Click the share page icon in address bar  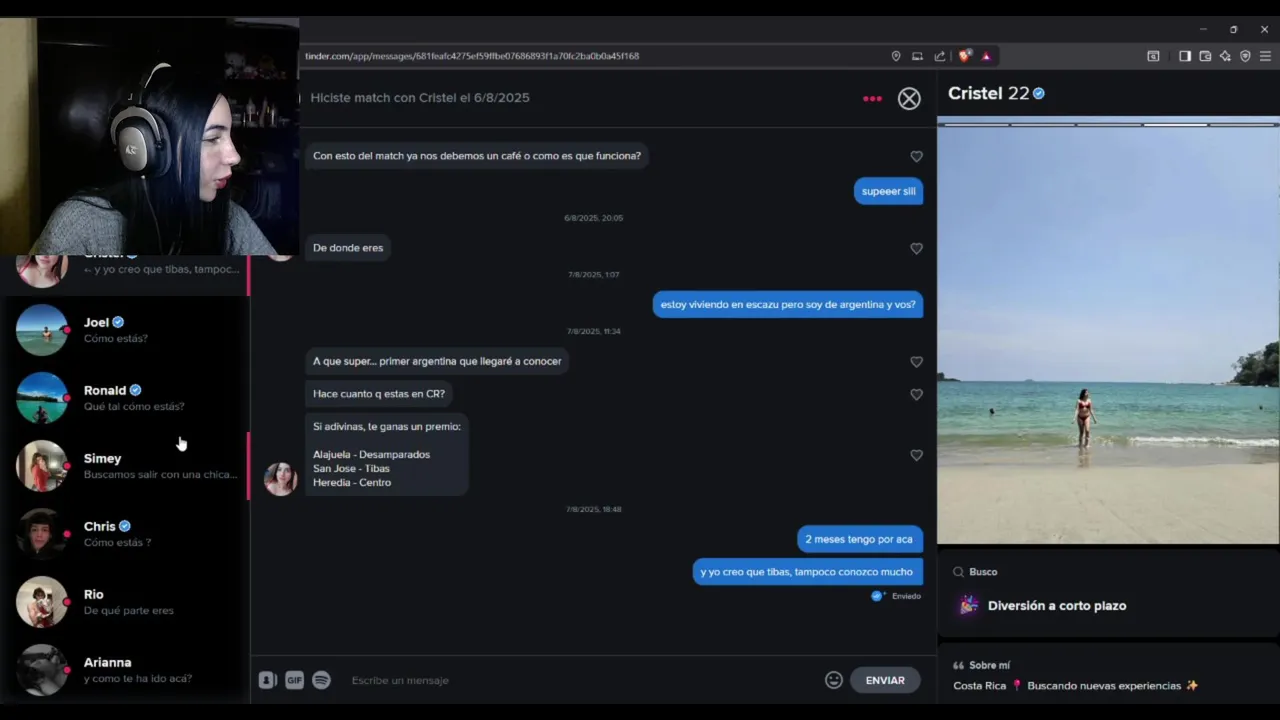coord(940,56)
